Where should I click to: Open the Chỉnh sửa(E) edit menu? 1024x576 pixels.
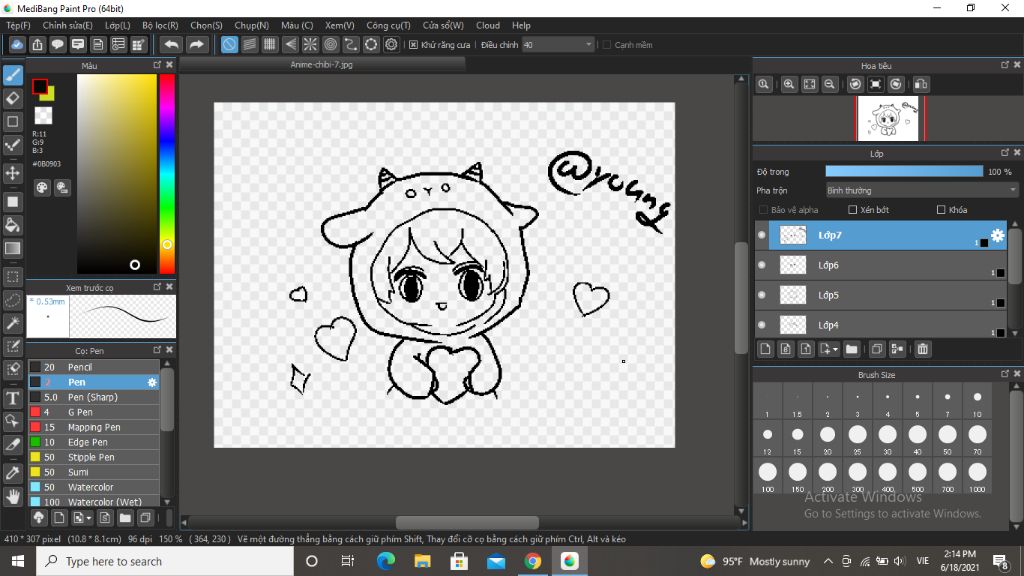[67, 25]
